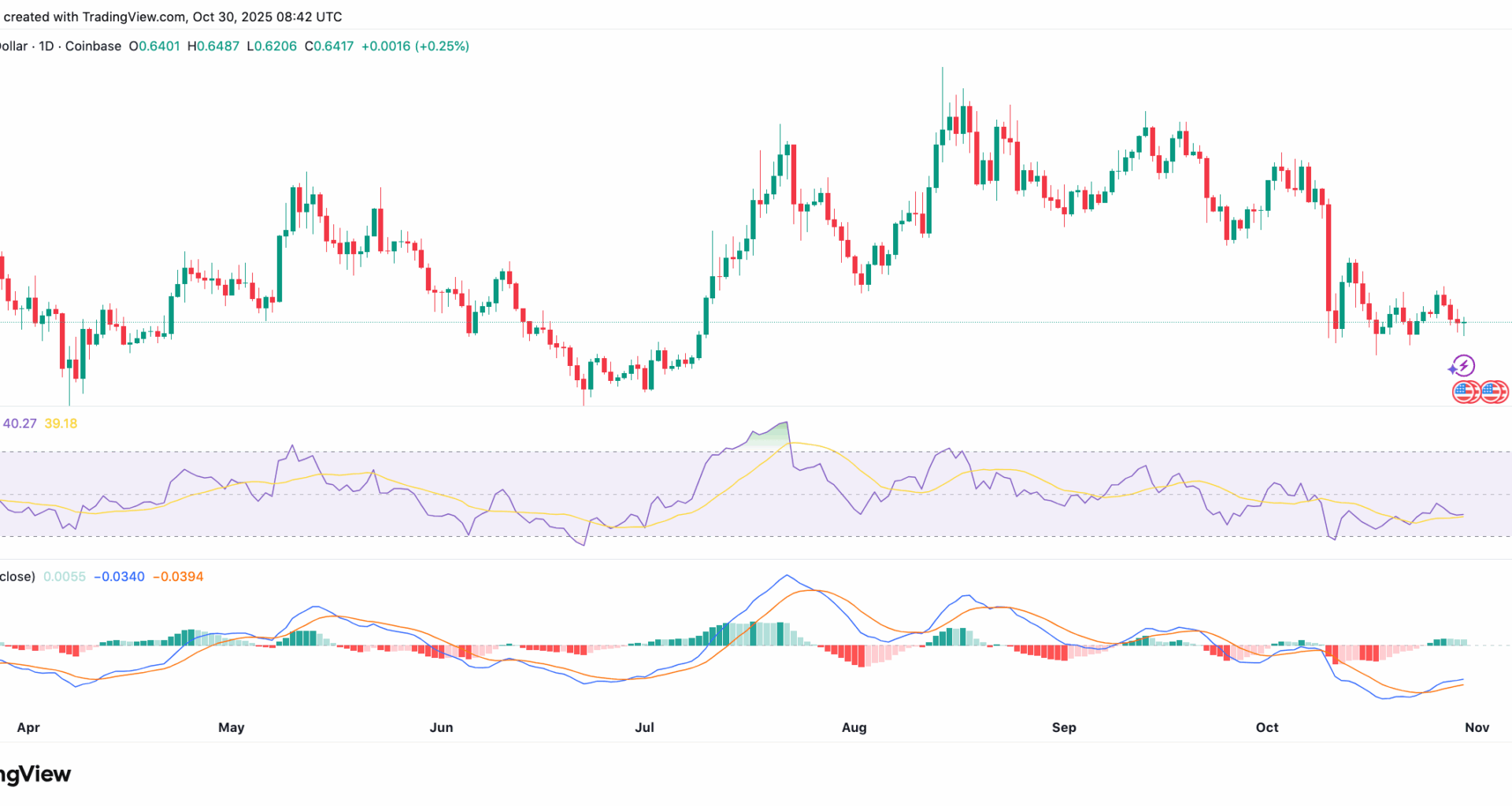Click the Nov label on time axis
Viewport: 1512px width, 806px height.
(x=1477, y=727)
